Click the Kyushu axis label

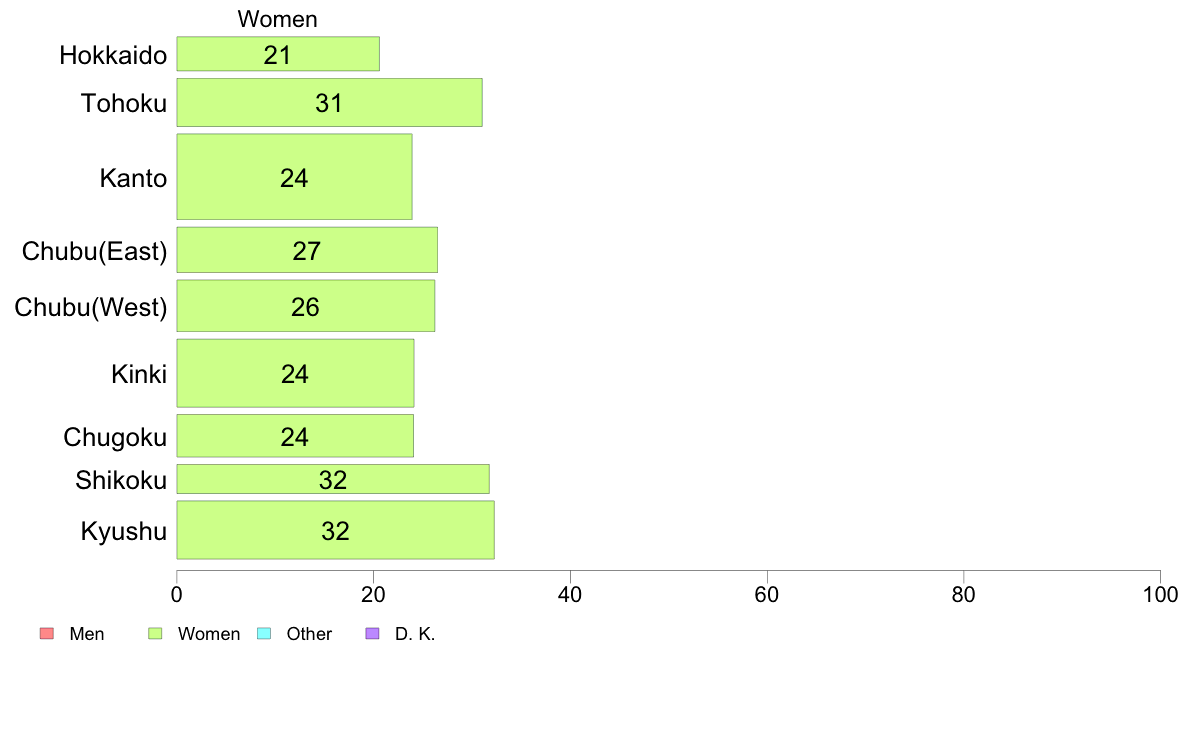(123, 531)
